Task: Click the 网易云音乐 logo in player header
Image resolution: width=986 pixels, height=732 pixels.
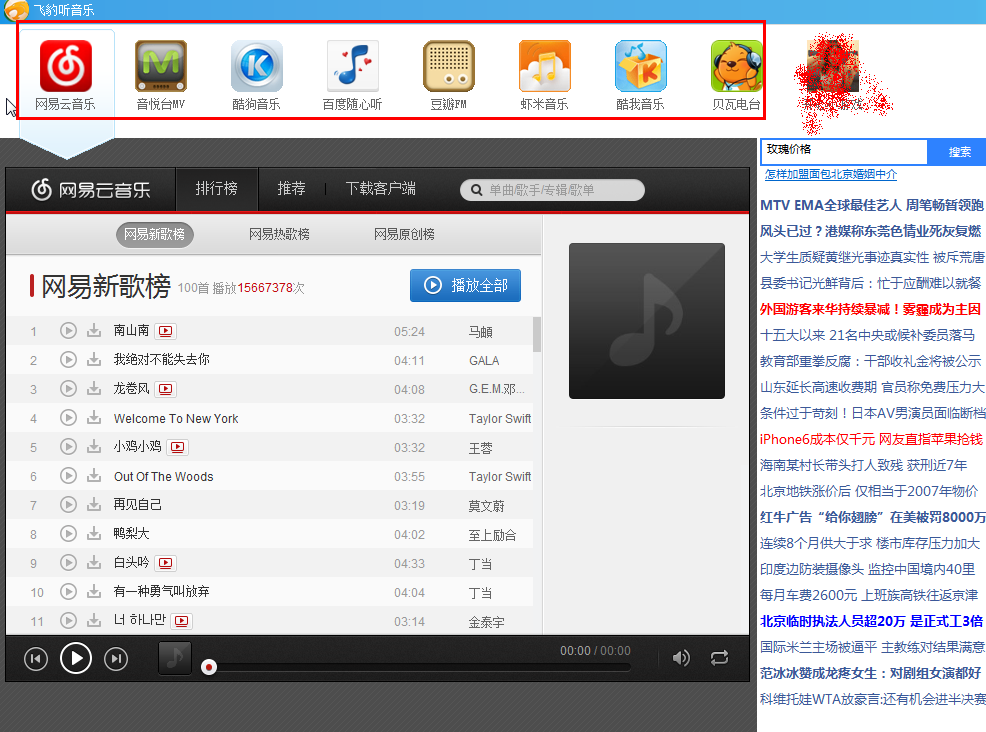Action: pyautogui.click(x=91, y=189)
